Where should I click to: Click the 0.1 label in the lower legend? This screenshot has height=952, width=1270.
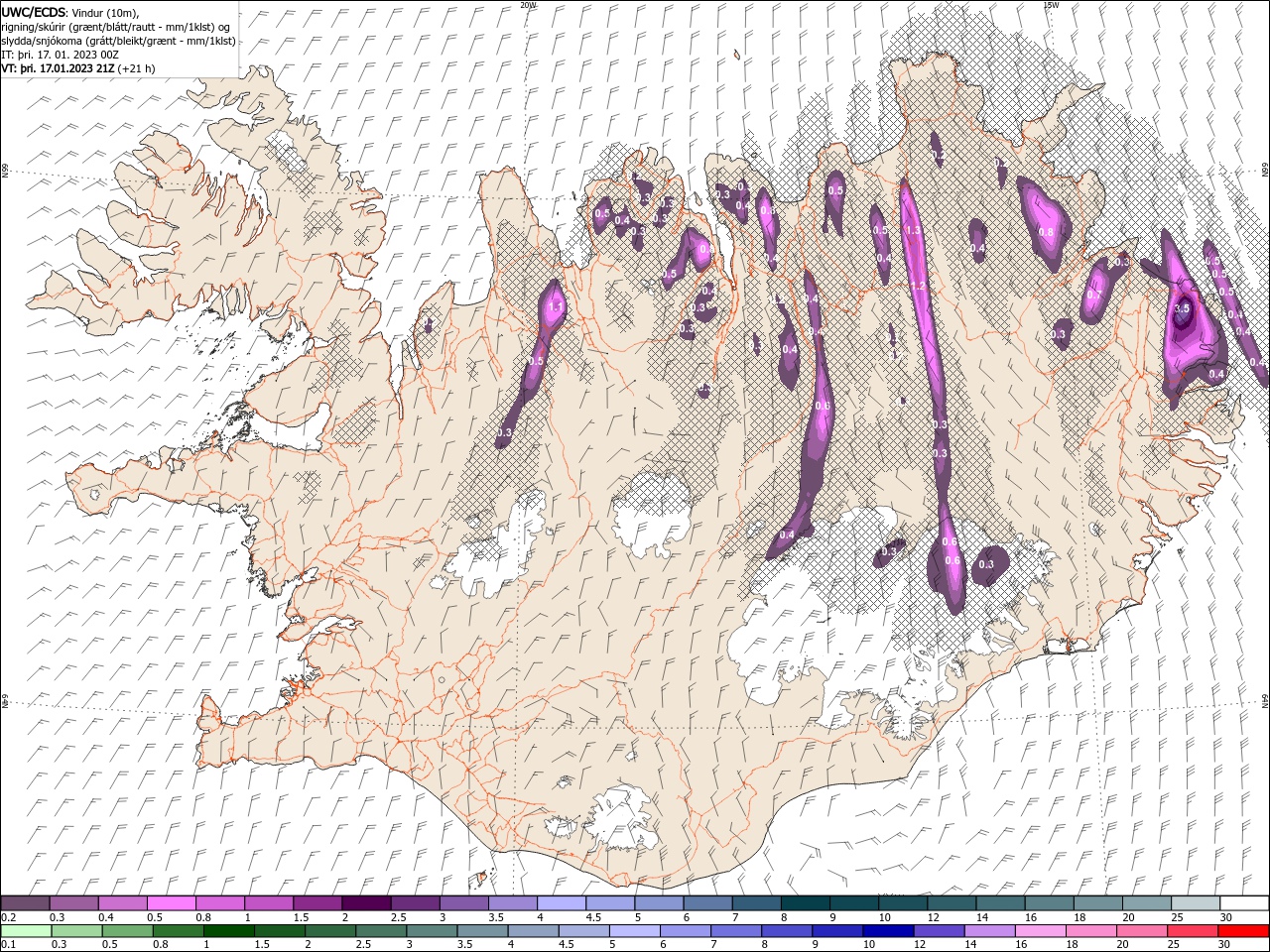(8, 945)
